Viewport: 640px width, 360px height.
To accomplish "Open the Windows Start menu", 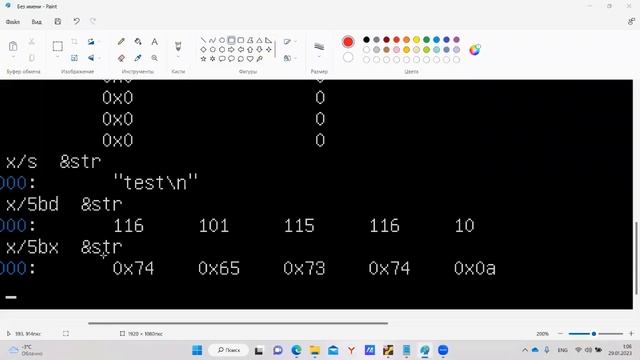I will click(197, 350).
